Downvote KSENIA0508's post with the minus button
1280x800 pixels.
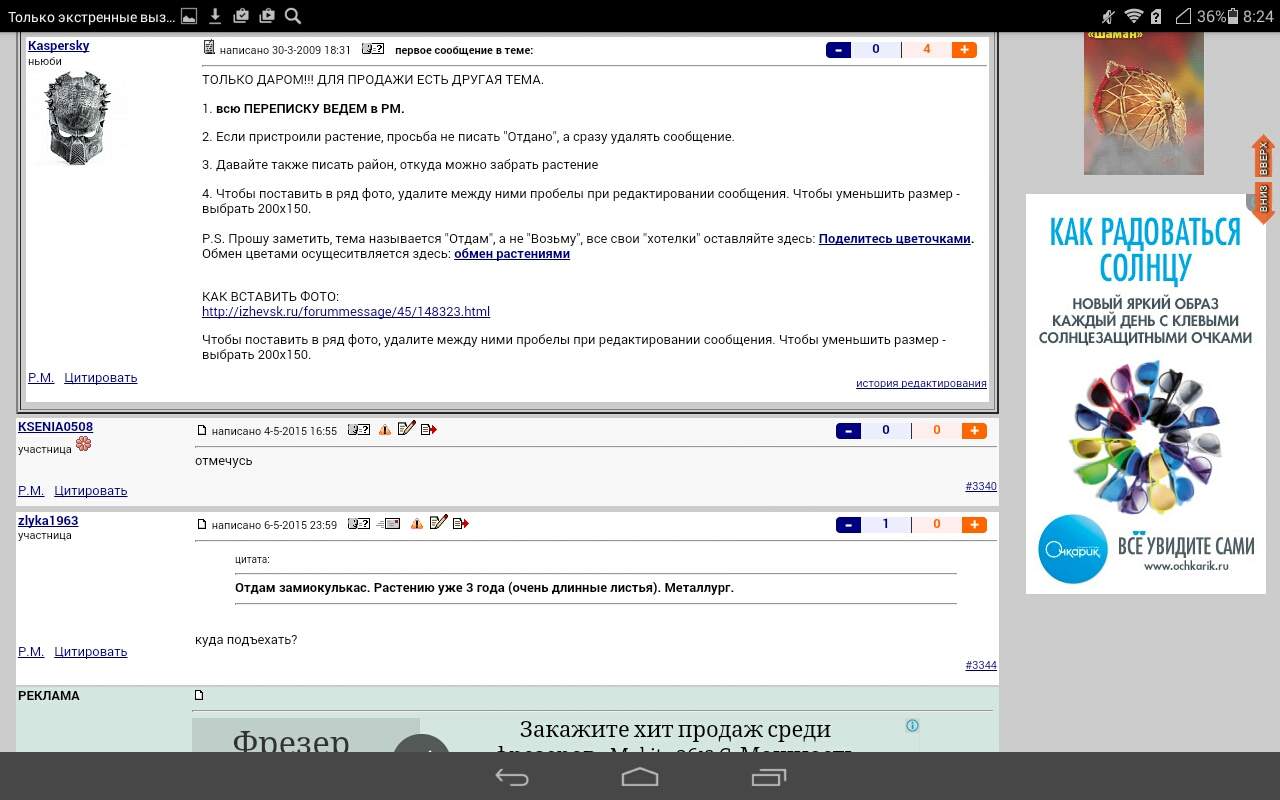click(x=848, y=431)
